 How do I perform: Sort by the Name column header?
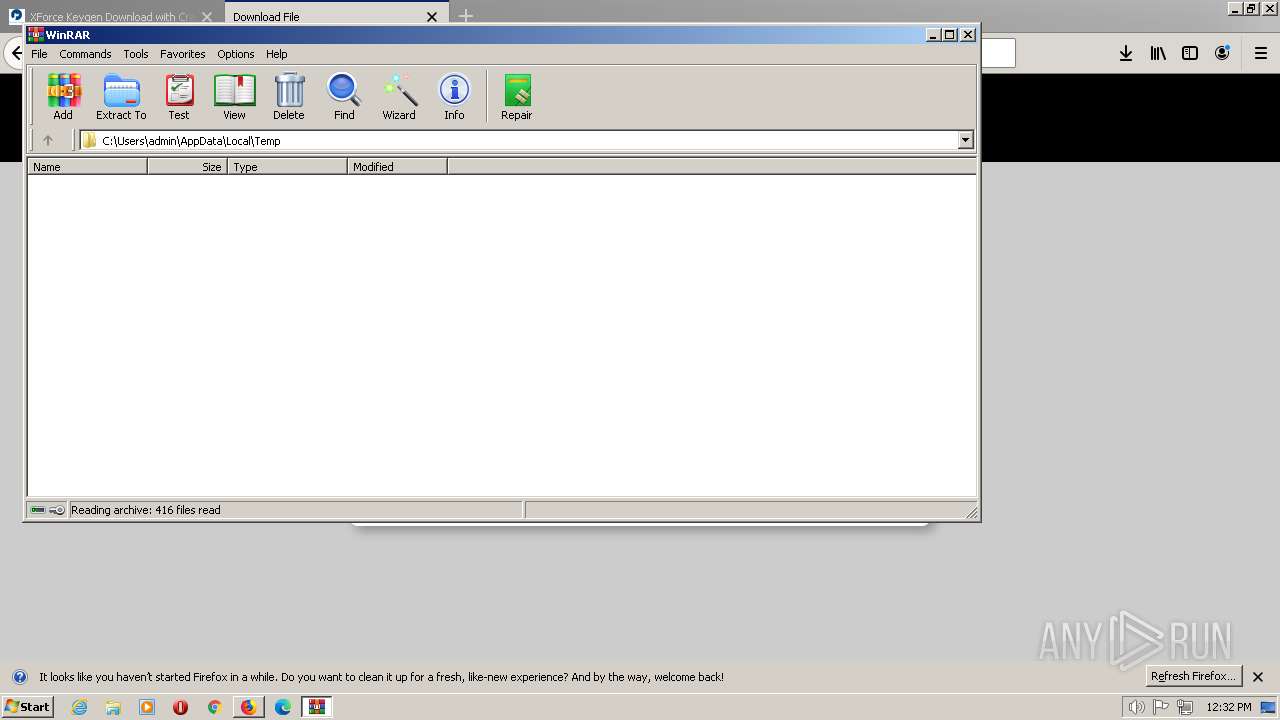(x=87, y=167)
